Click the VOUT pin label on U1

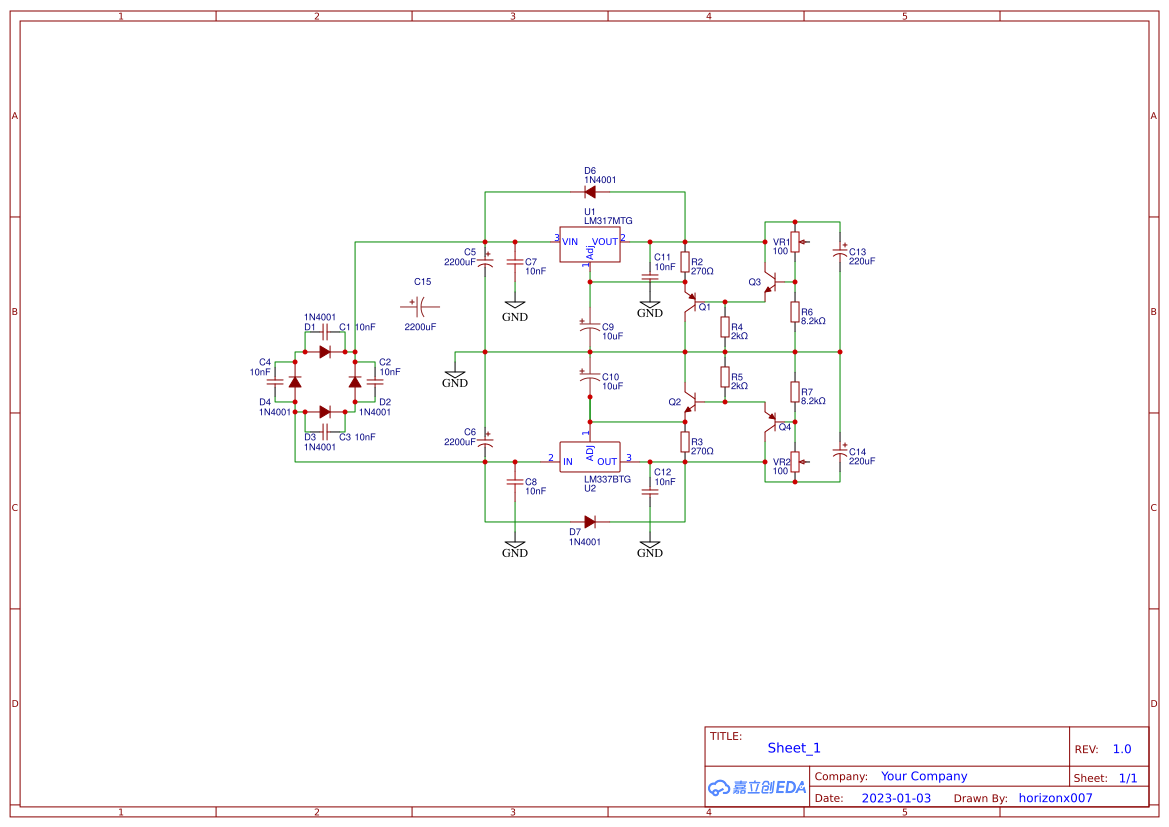[605, 242]
